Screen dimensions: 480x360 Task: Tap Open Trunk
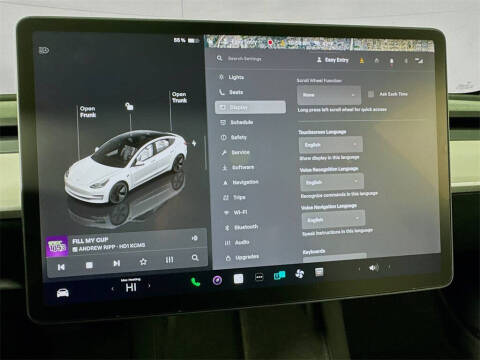pos(179,97)
